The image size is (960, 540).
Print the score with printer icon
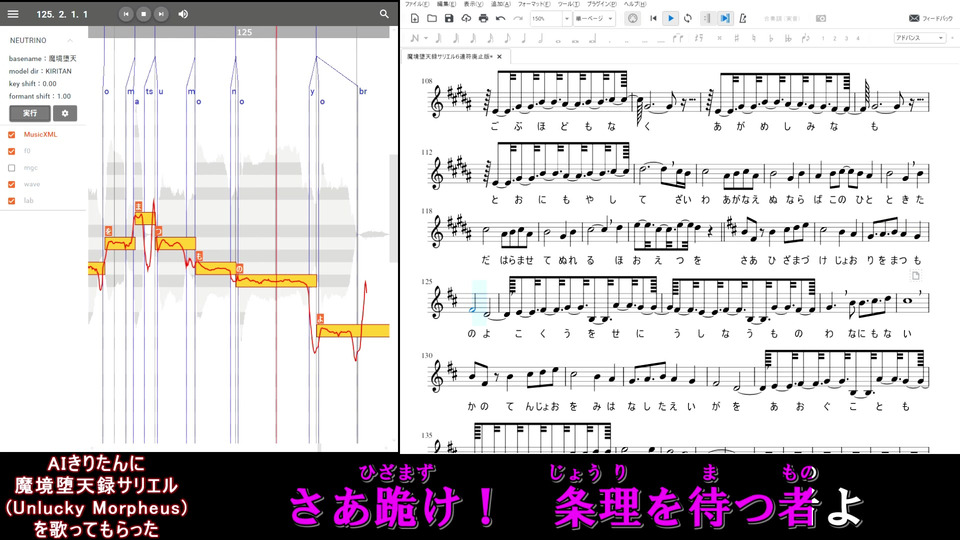point(483,18)
